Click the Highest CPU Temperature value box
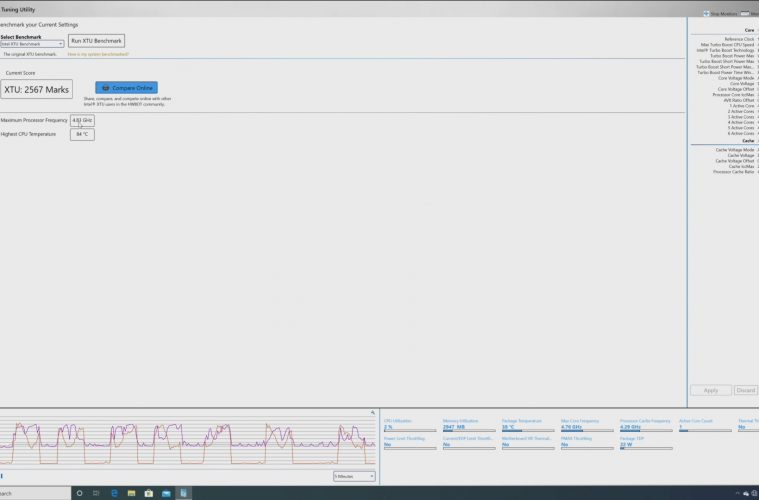 (82, 134)
